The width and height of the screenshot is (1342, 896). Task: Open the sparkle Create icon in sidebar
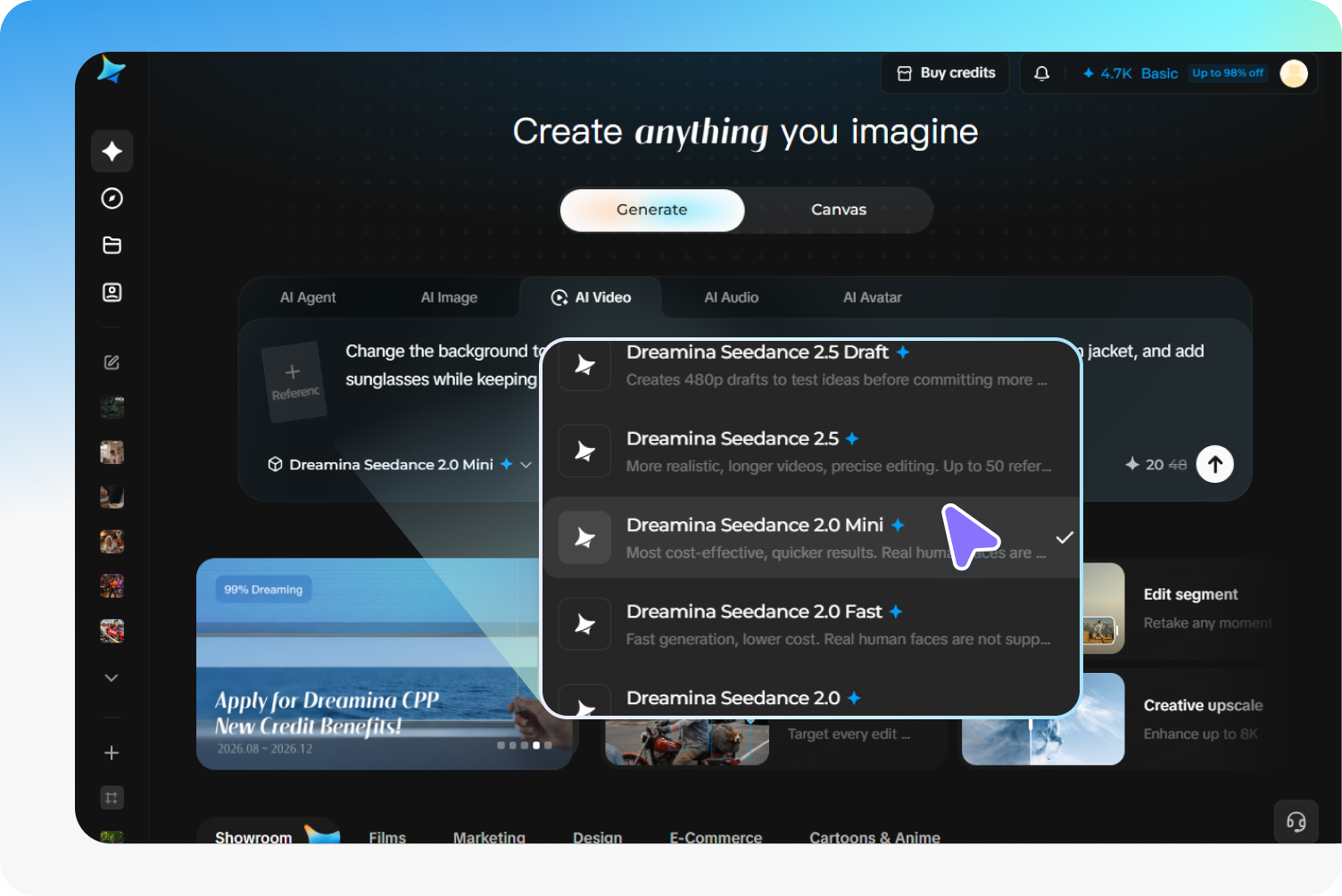(112, 151)
